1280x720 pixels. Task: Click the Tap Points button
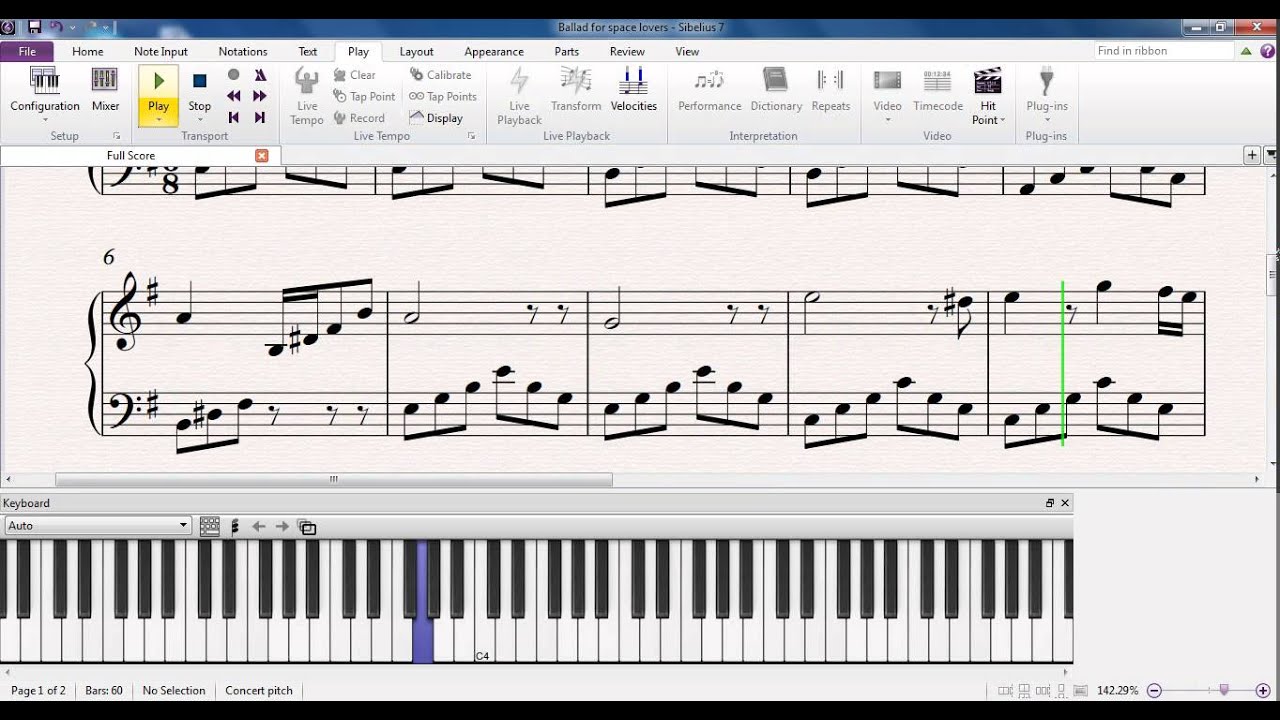click(x=443, y=96)
